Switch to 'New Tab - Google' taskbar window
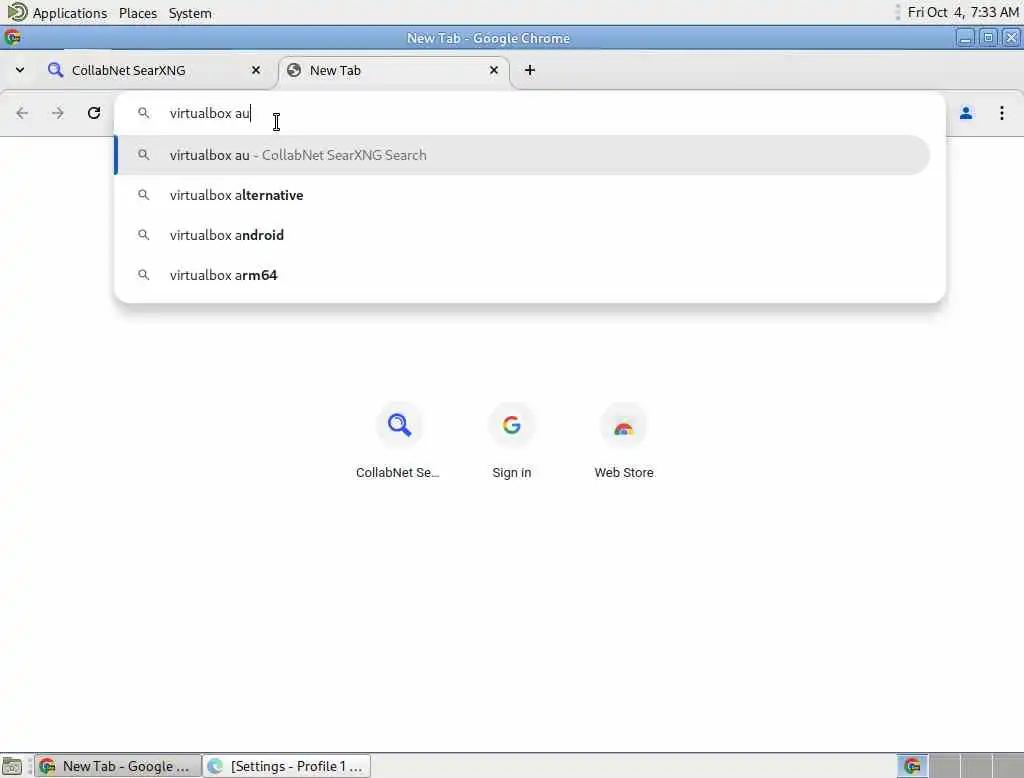This screenshot has width=1024, height=778. coord(118,766)
